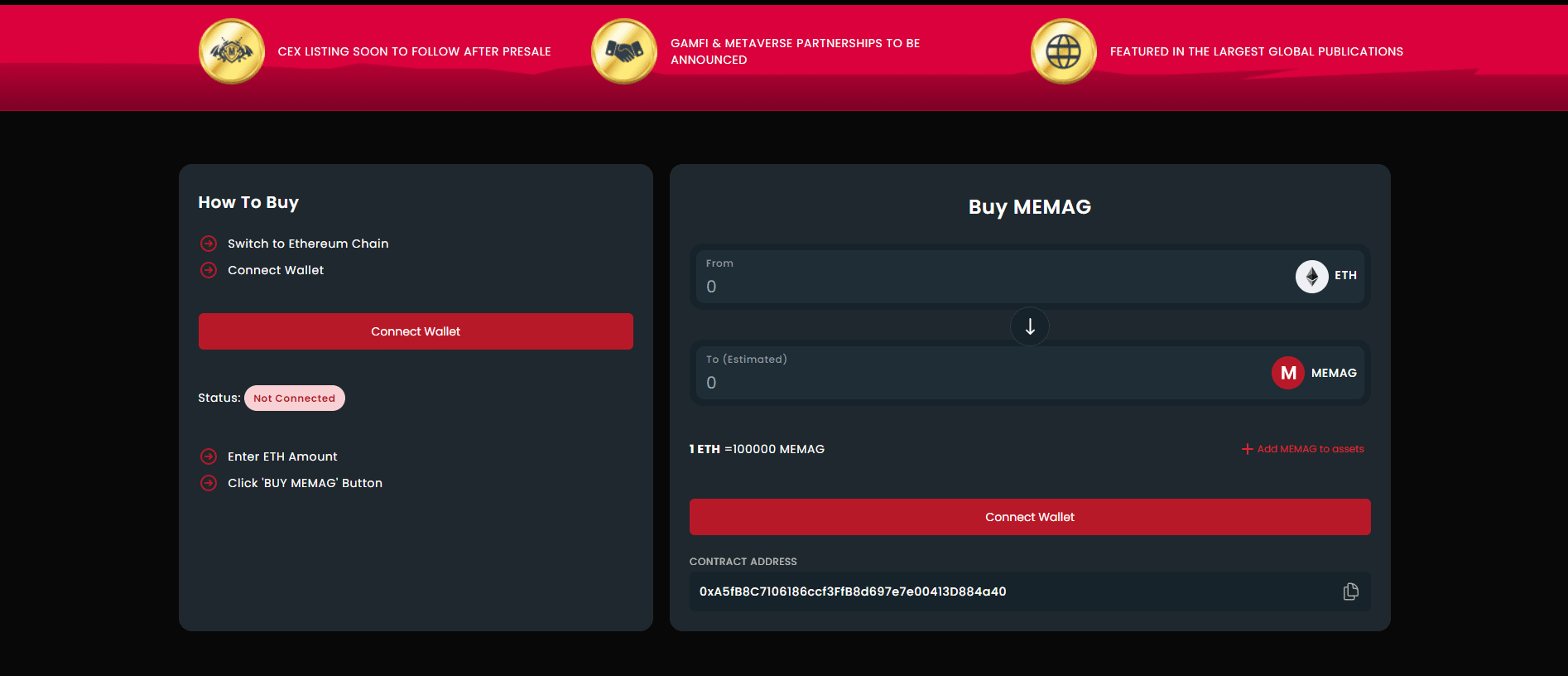The width and height of the screenshot is (1568, 676).
Task: Click the swap direction down-arrow icon
Action: pyautogui.click(x=1030, y=326)
